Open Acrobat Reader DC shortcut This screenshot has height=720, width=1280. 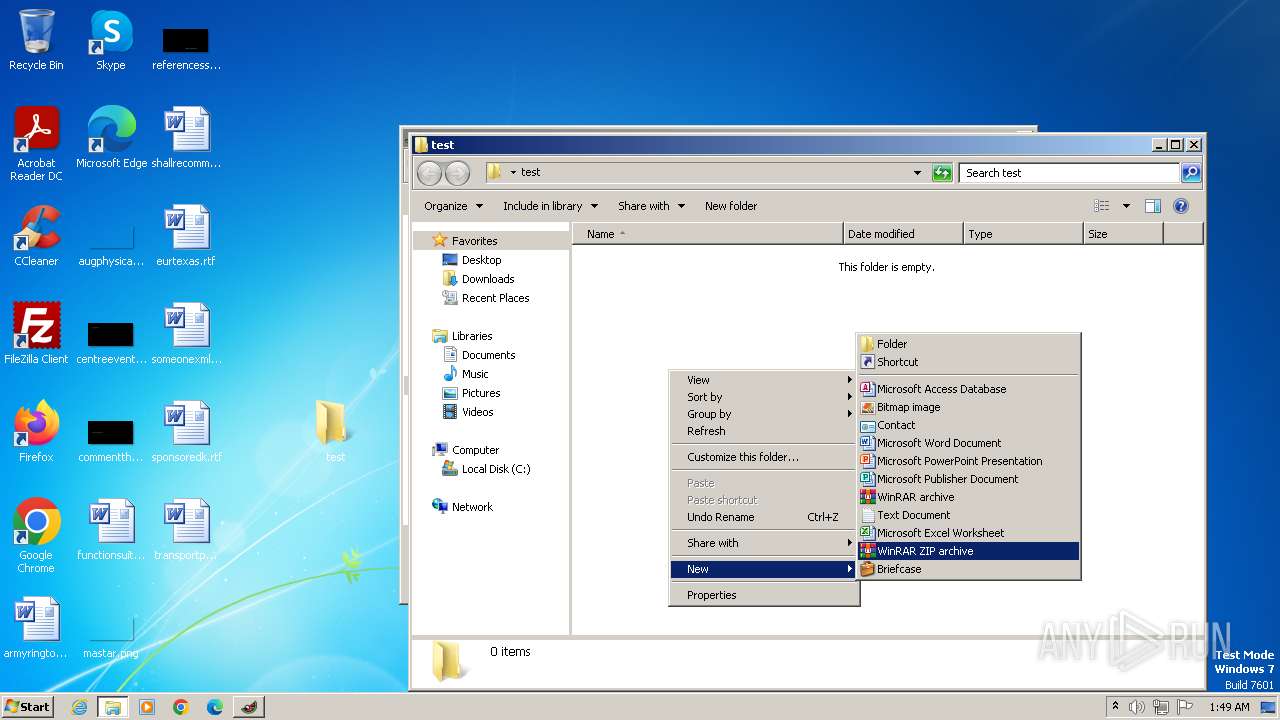[x=36, y=144]
